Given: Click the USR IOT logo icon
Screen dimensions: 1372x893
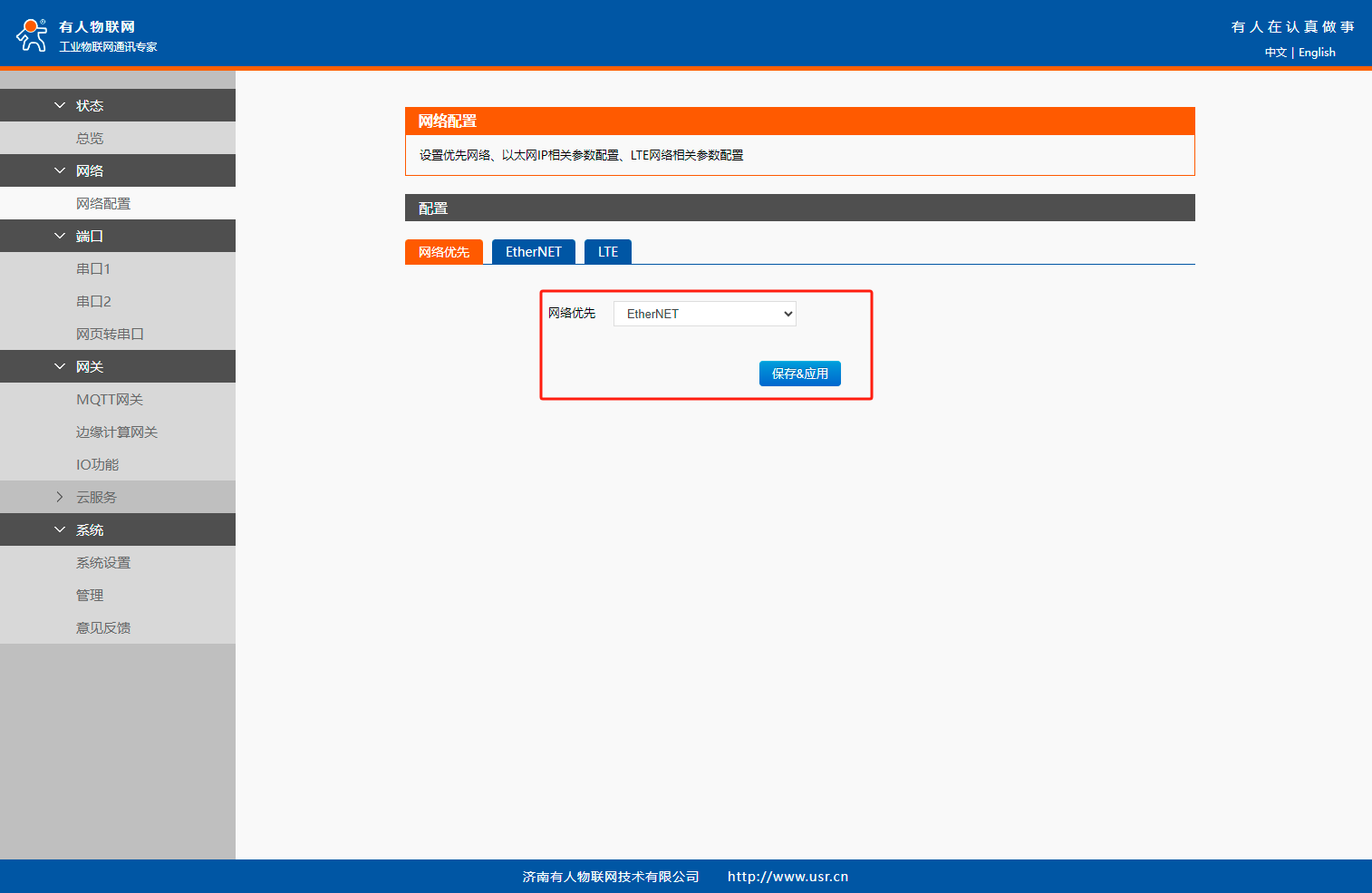Looking at the screenshot, I should click(x=32, y=35).
